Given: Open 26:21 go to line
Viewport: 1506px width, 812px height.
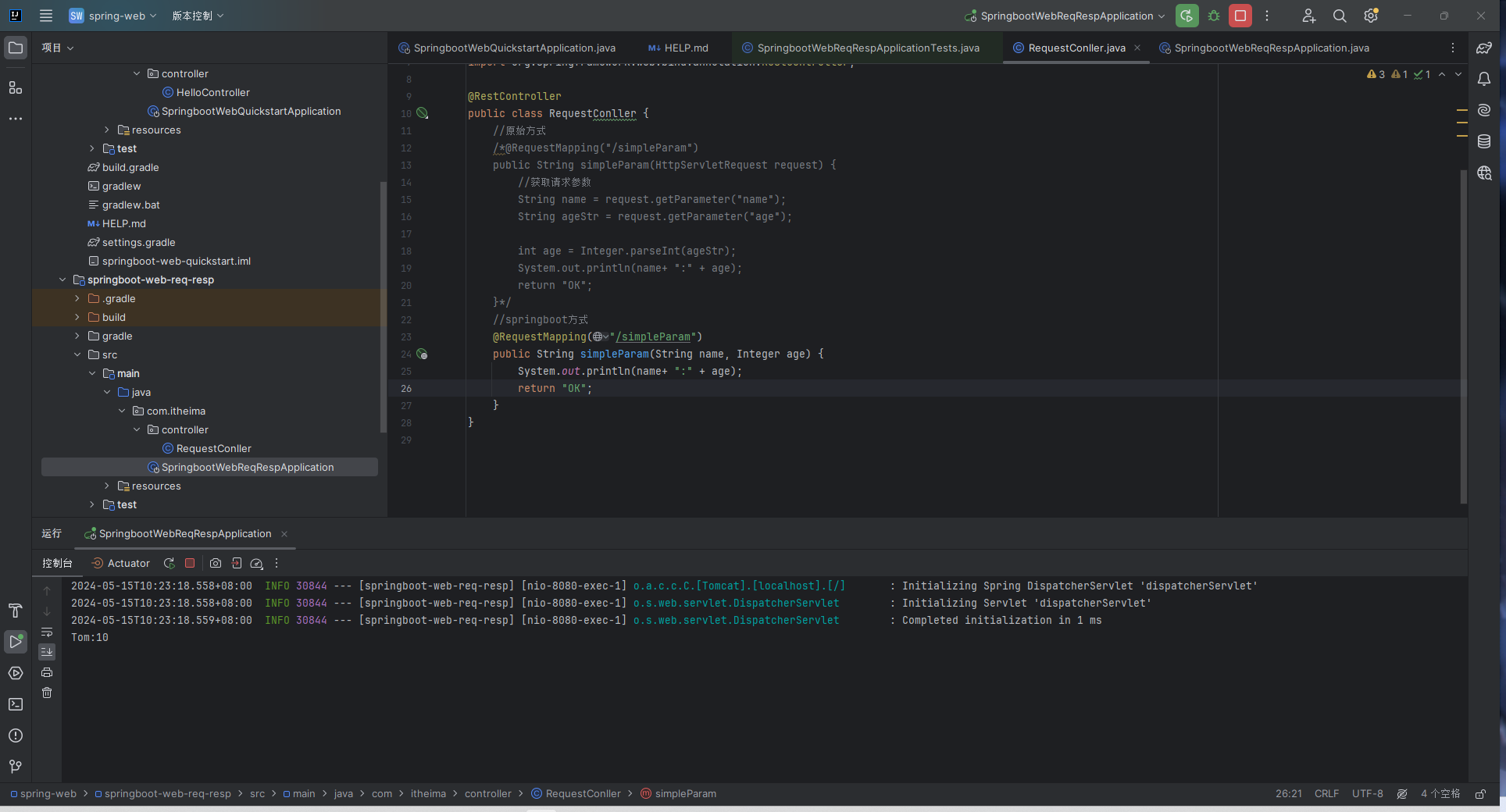Looking at the screenshot, I should [x=1288, y=793].
